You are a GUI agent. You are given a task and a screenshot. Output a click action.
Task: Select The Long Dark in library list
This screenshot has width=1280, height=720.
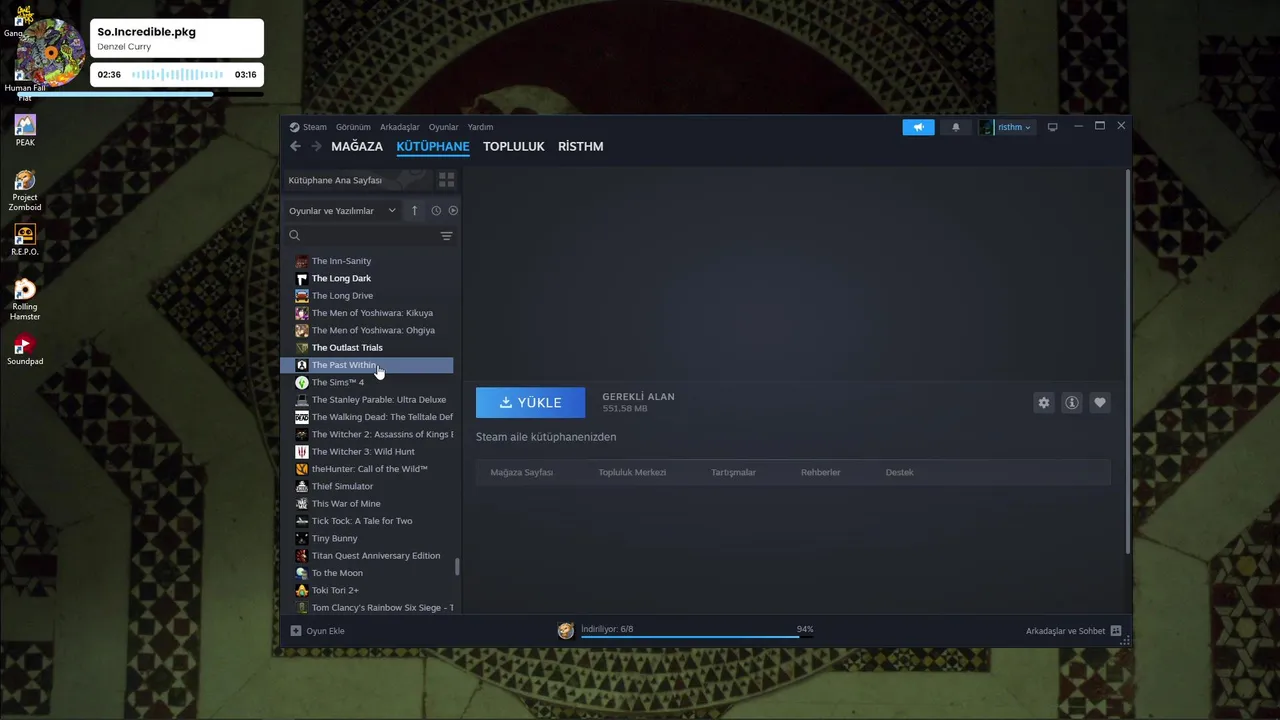click(367, 278)
